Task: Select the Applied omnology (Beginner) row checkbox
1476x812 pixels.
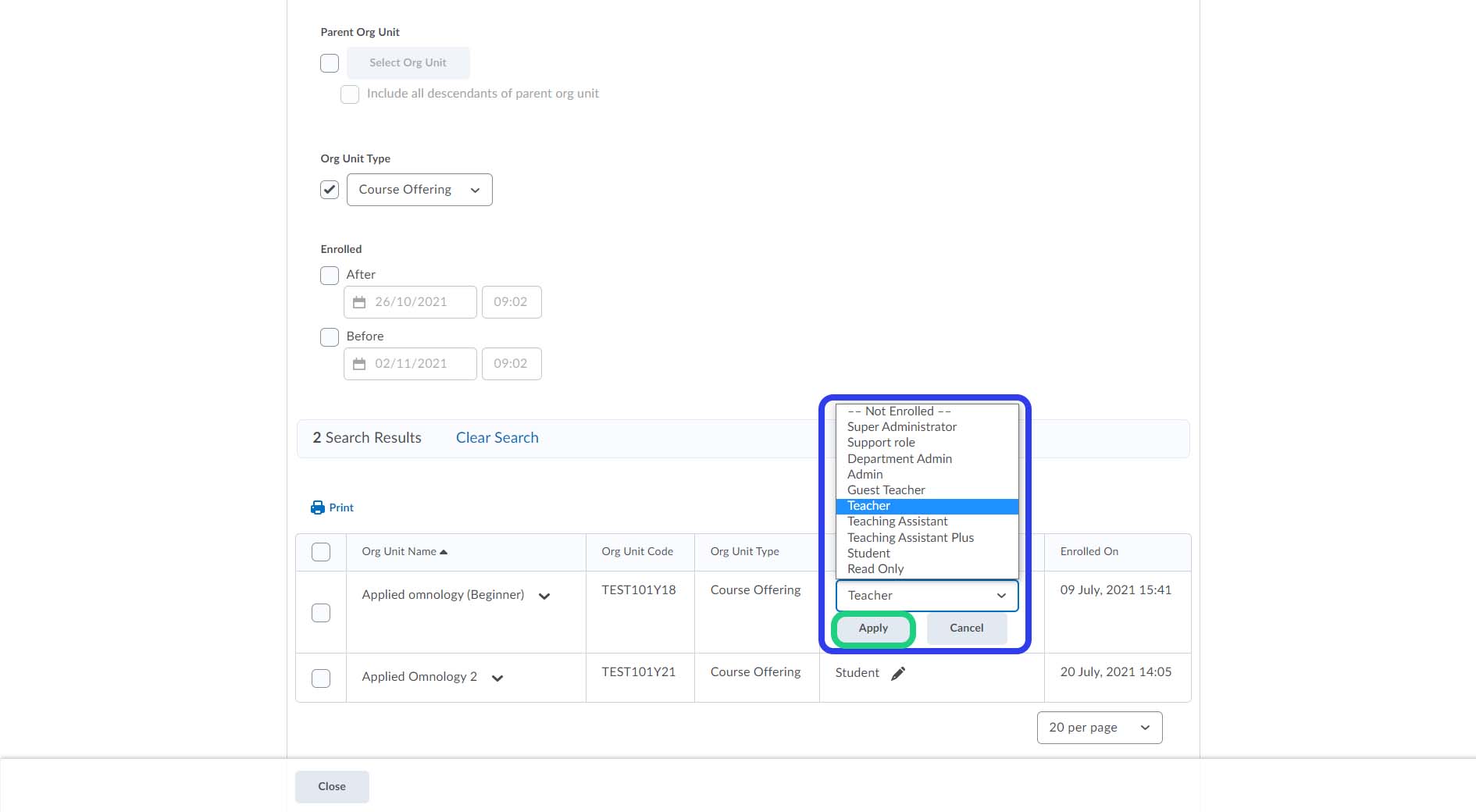Action: [x=321, y=613]
